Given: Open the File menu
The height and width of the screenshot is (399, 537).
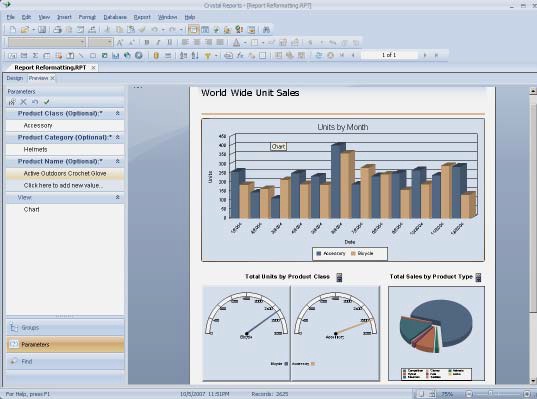Looking at the screenshot, I should [x=11, y=17].
